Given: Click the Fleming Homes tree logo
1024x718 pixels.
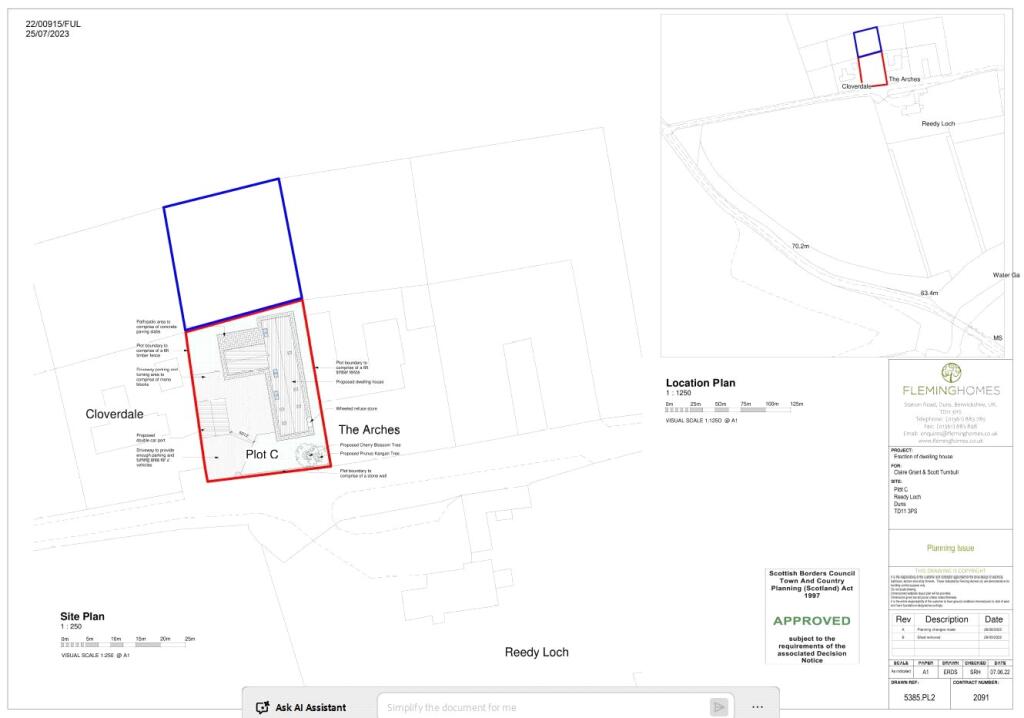Looking at the screenshot, I should [950, 374].
